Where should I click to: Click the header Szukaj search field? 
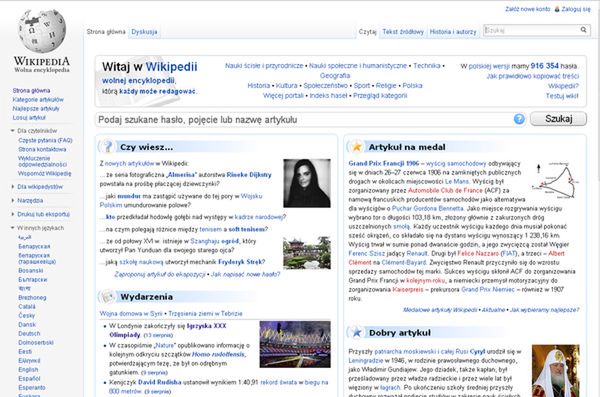click(x=532, y=30)
